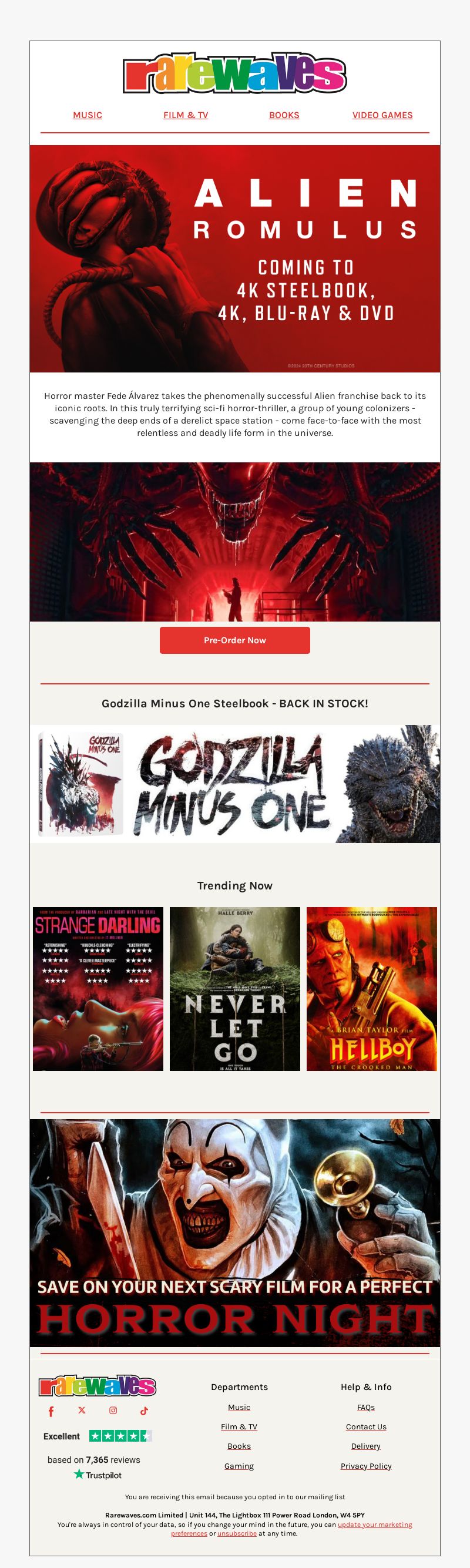Select the Strange Darling poster
The width and height of the screenshot is (470, 1568).
tap(98, 989)
